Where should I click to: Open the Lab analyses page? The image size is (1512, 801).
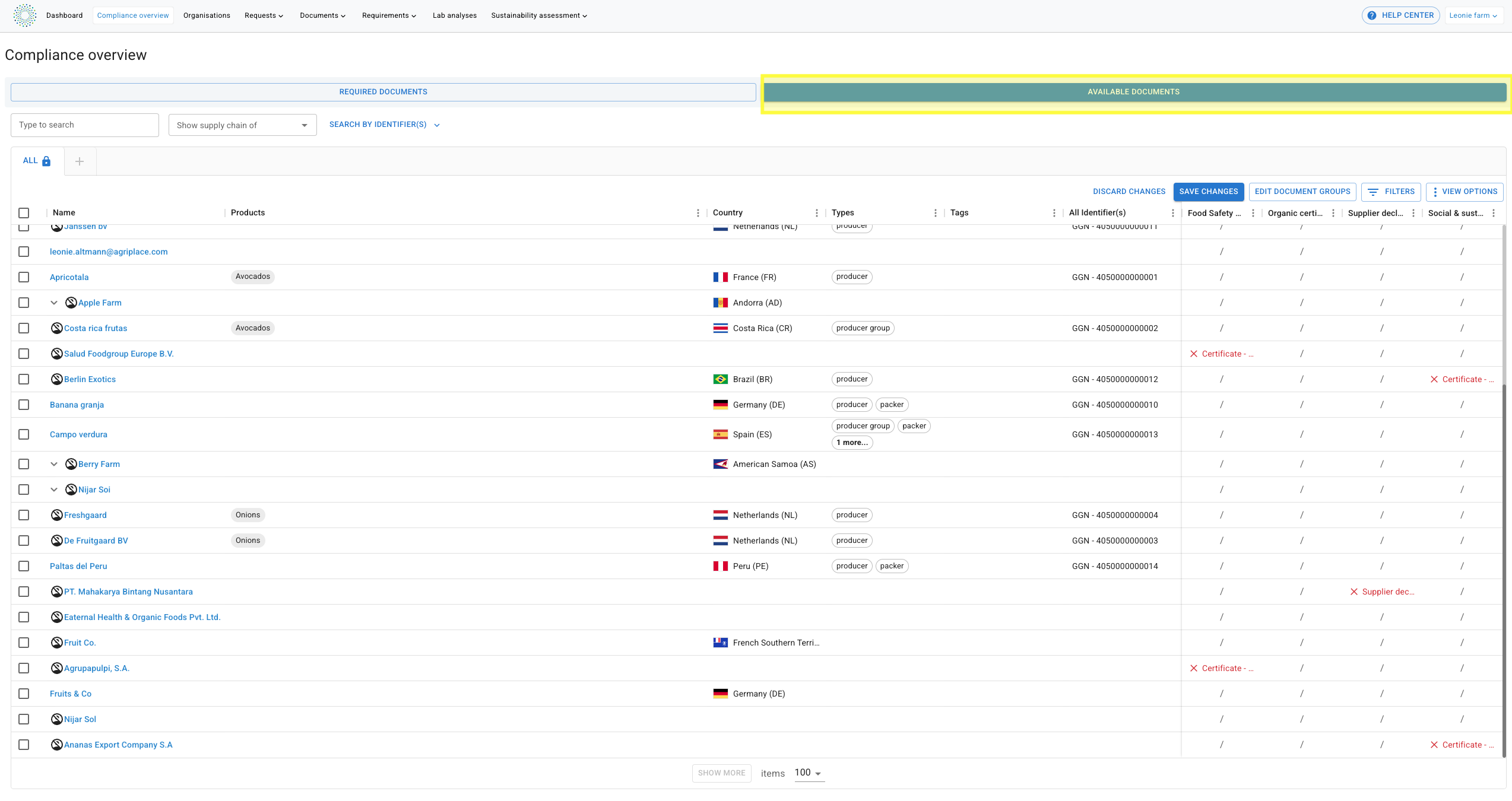tap(455, 15)
